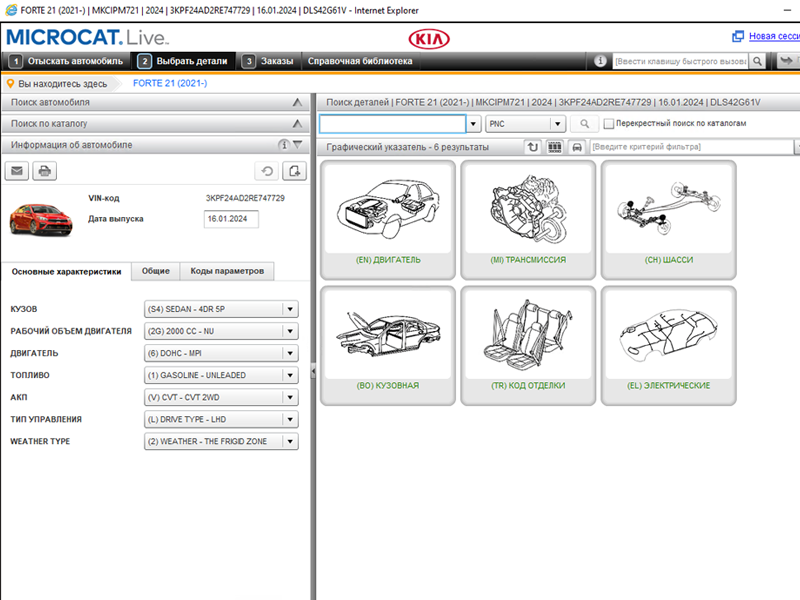Focus the hotkey quick-access input field

click(x=680, y=61)
